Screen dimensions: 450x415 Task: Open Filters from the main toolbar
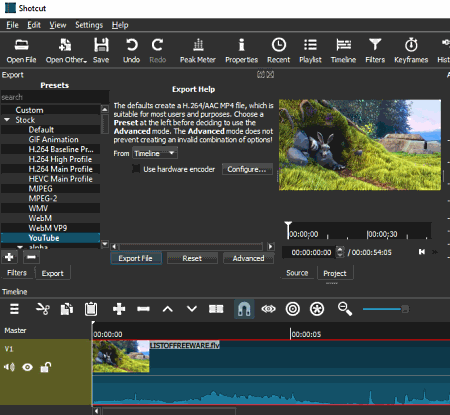point(375,51)
